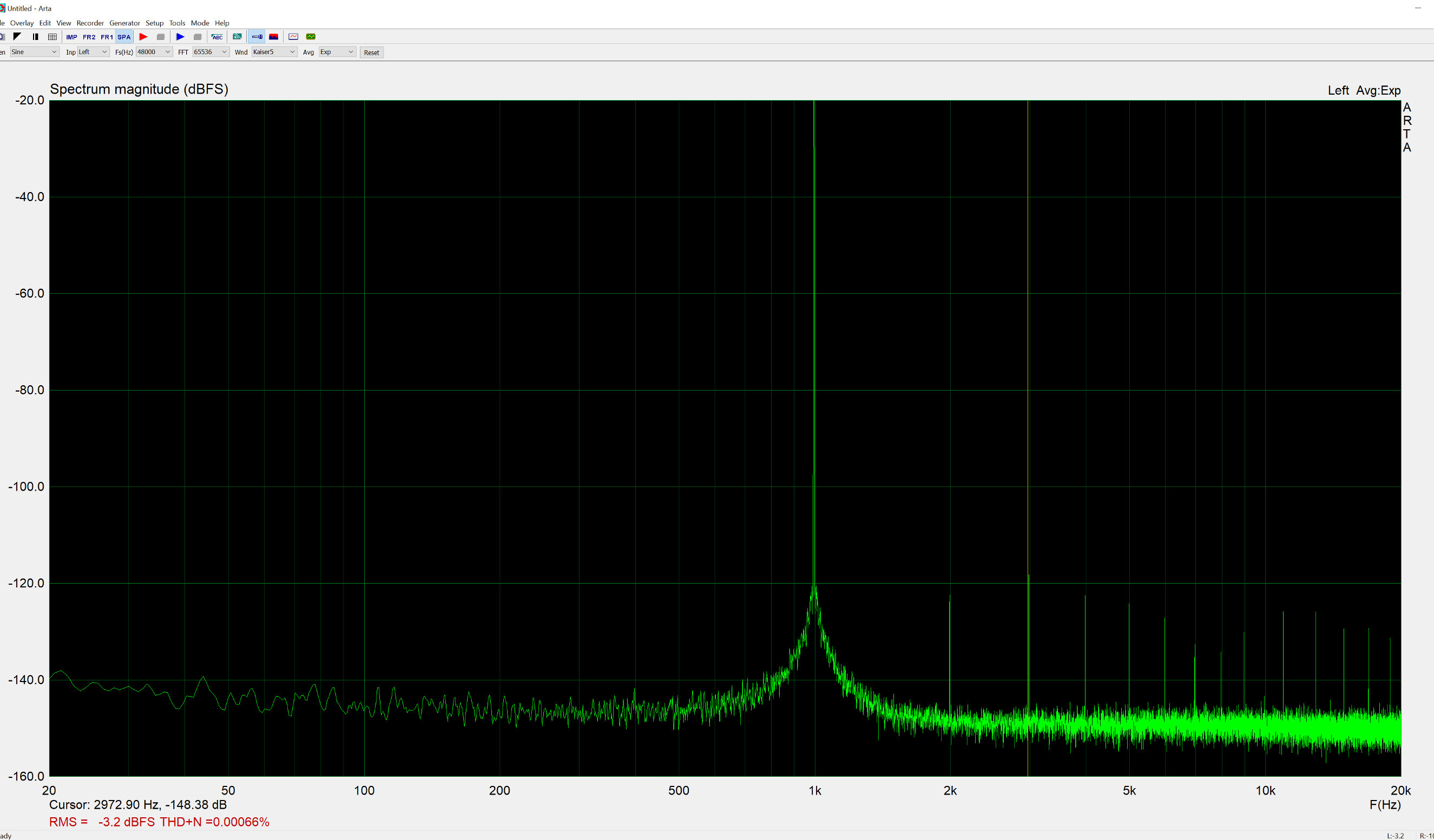The height and width of the screenshot is (840, 1434).
Task: Open the Wnd Kaiser5 window dropdown
Action: 274,52
